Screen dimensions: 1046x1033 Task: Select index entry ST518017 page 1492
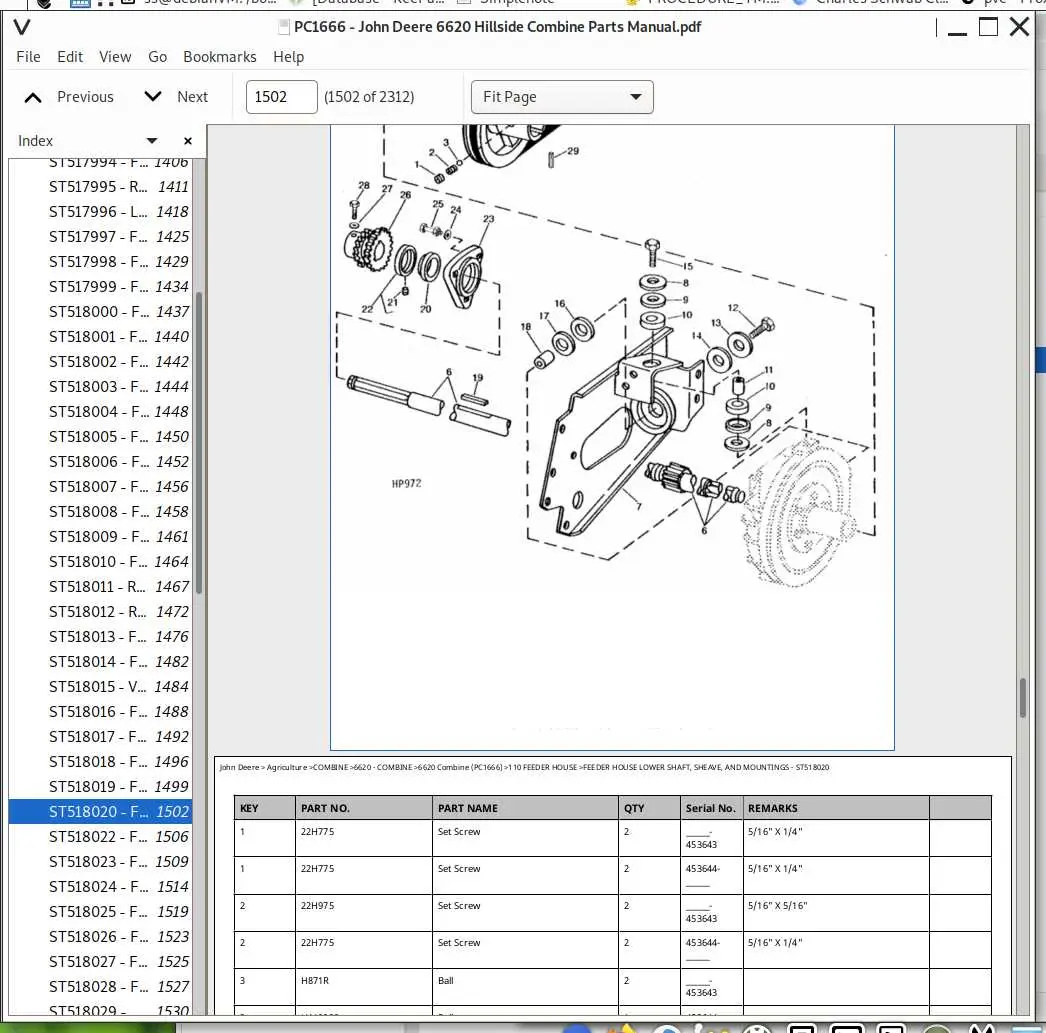pyautogui.click(x=100, y=737)
